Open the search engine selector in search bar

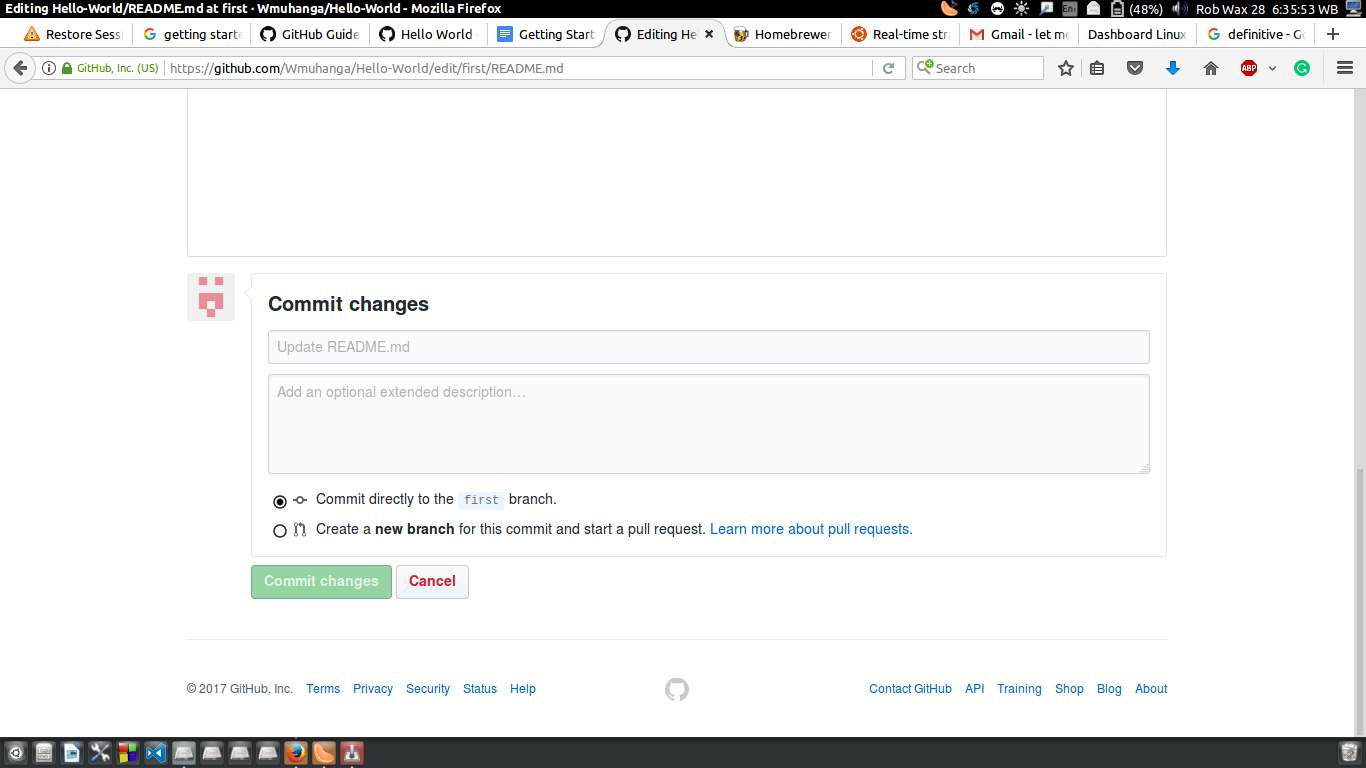(x=925, y=68)
